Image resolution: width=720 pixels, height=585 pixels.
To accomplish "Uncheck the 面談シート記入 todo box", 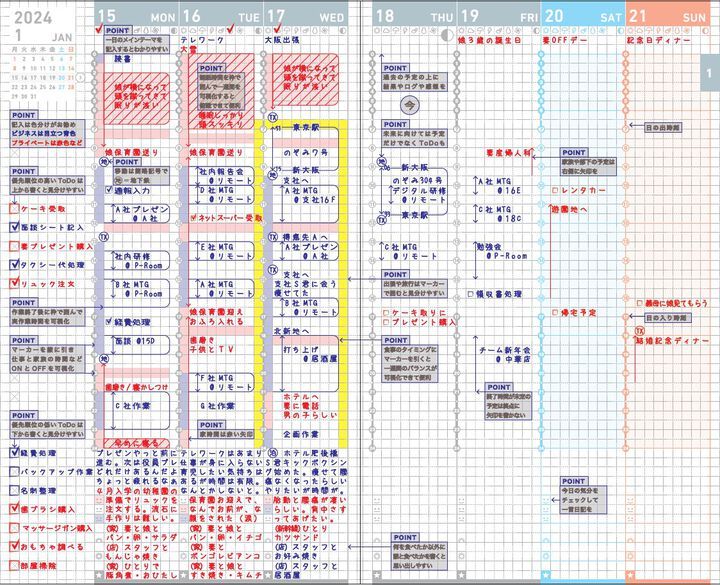I will pos(14,227).
